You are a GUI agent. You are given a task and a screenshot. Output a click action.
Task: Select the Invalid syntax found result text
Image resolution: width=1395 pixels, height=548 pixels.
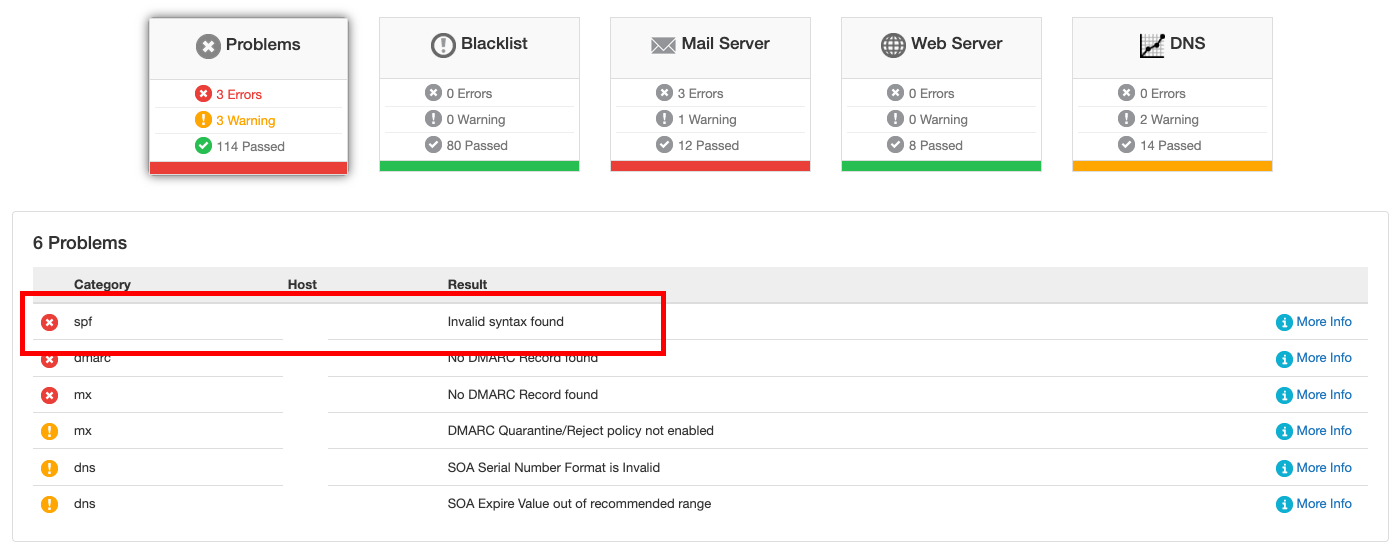tap(505, 322)
